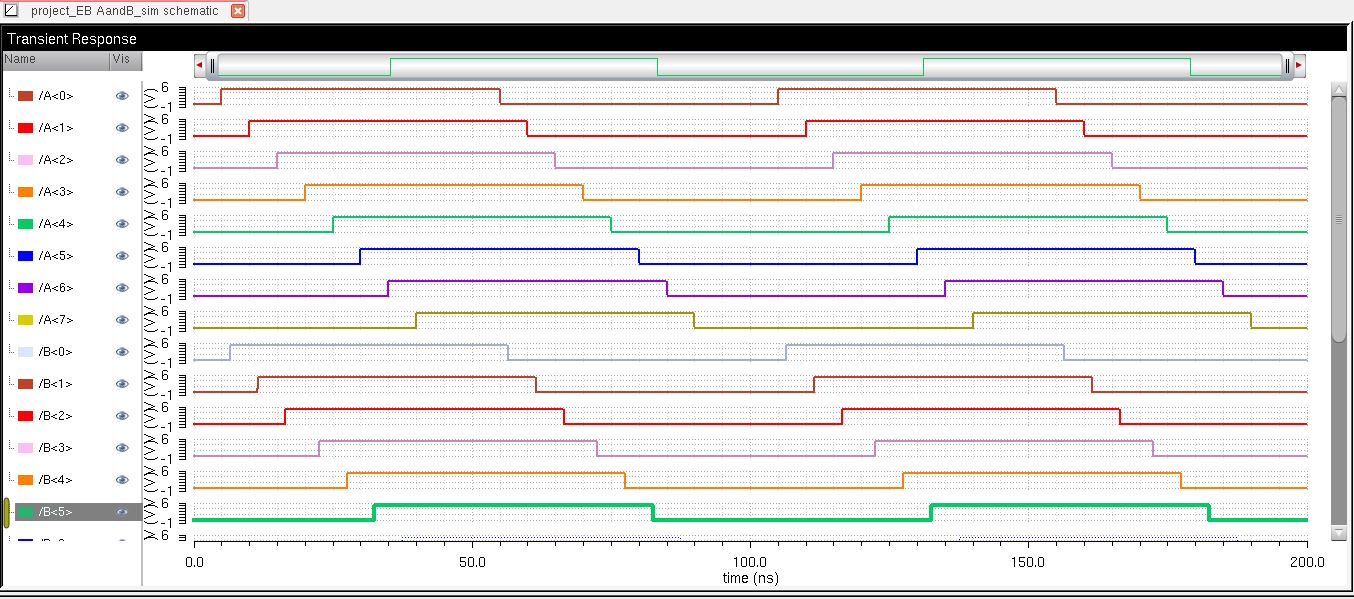Select the /A<2> signal name
1354x599 pixels.
pos(55,160)
